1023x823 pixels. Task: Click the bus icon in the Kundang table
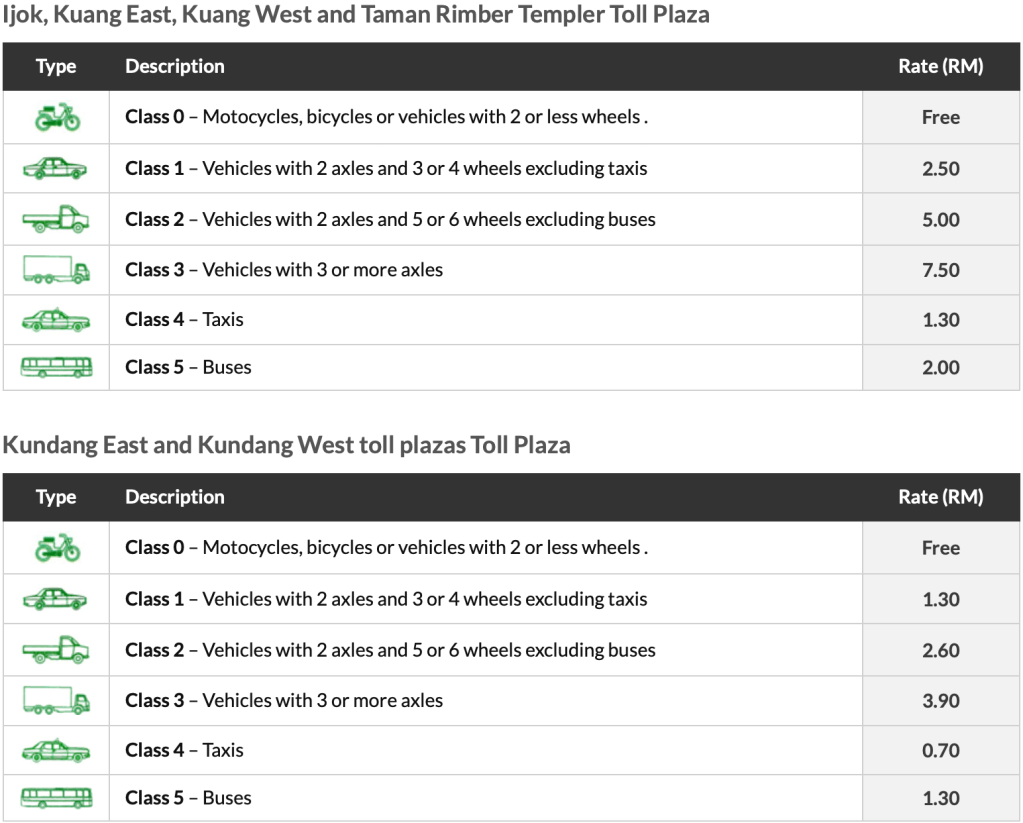point(56,798)
